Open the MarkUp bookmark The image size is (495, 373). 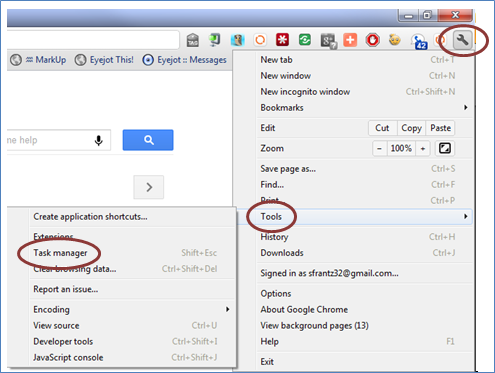pyautogui.click(x=38, y=60)
